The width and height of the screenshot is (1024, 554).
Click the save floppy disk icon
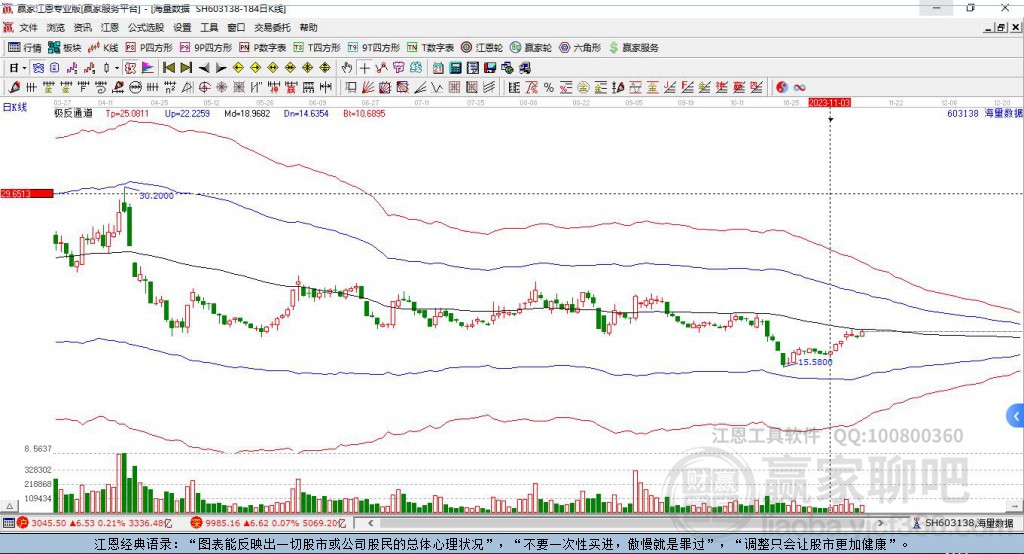point(490,68)
